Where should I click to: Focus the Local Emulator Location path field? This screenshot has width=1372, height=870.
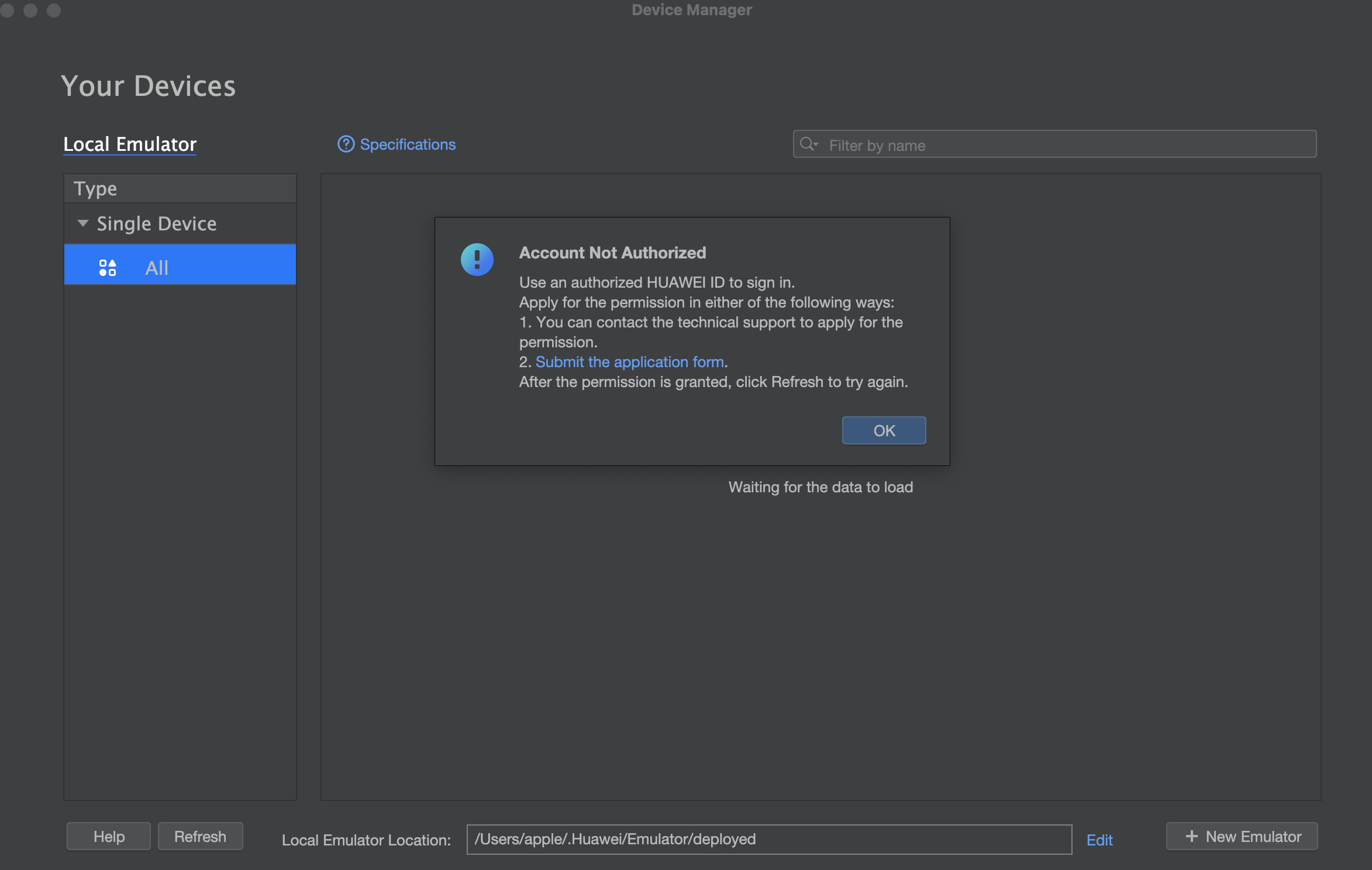769,839
